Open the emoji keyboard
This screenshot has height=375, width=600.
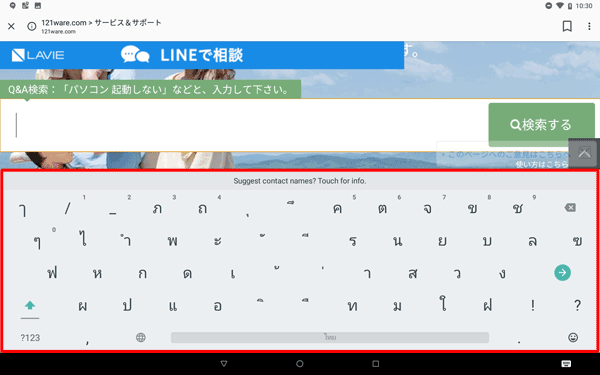[x=573, y=337]
